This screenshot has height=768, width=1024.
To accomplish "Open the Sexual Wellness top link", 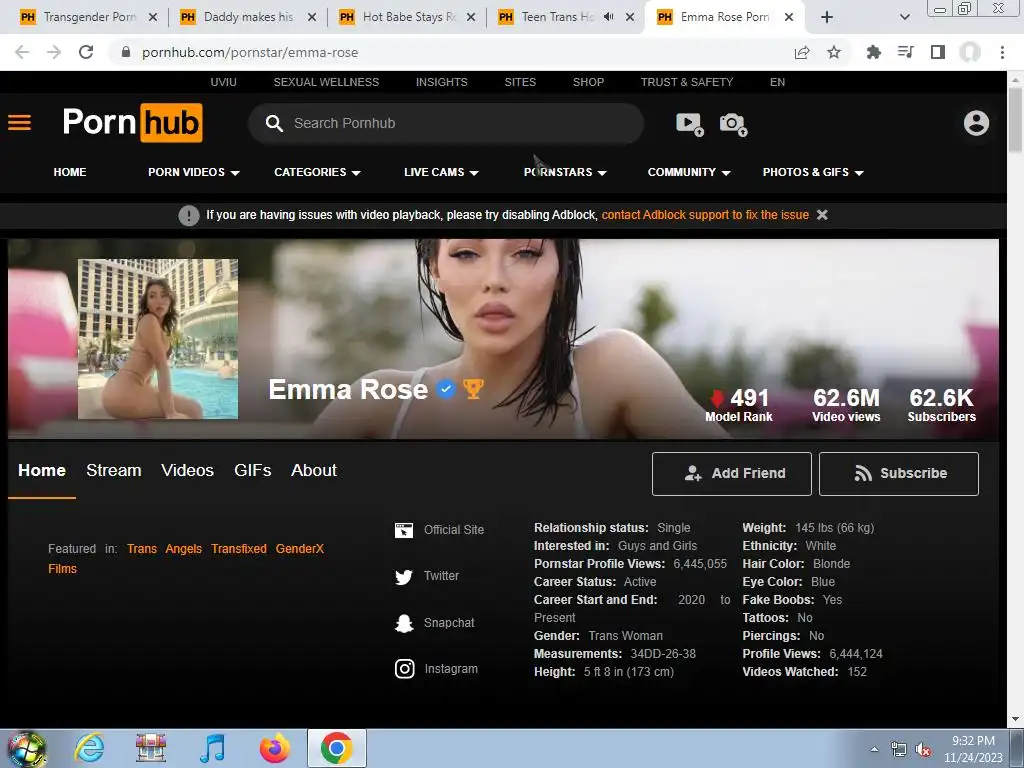I will point(326,82).
